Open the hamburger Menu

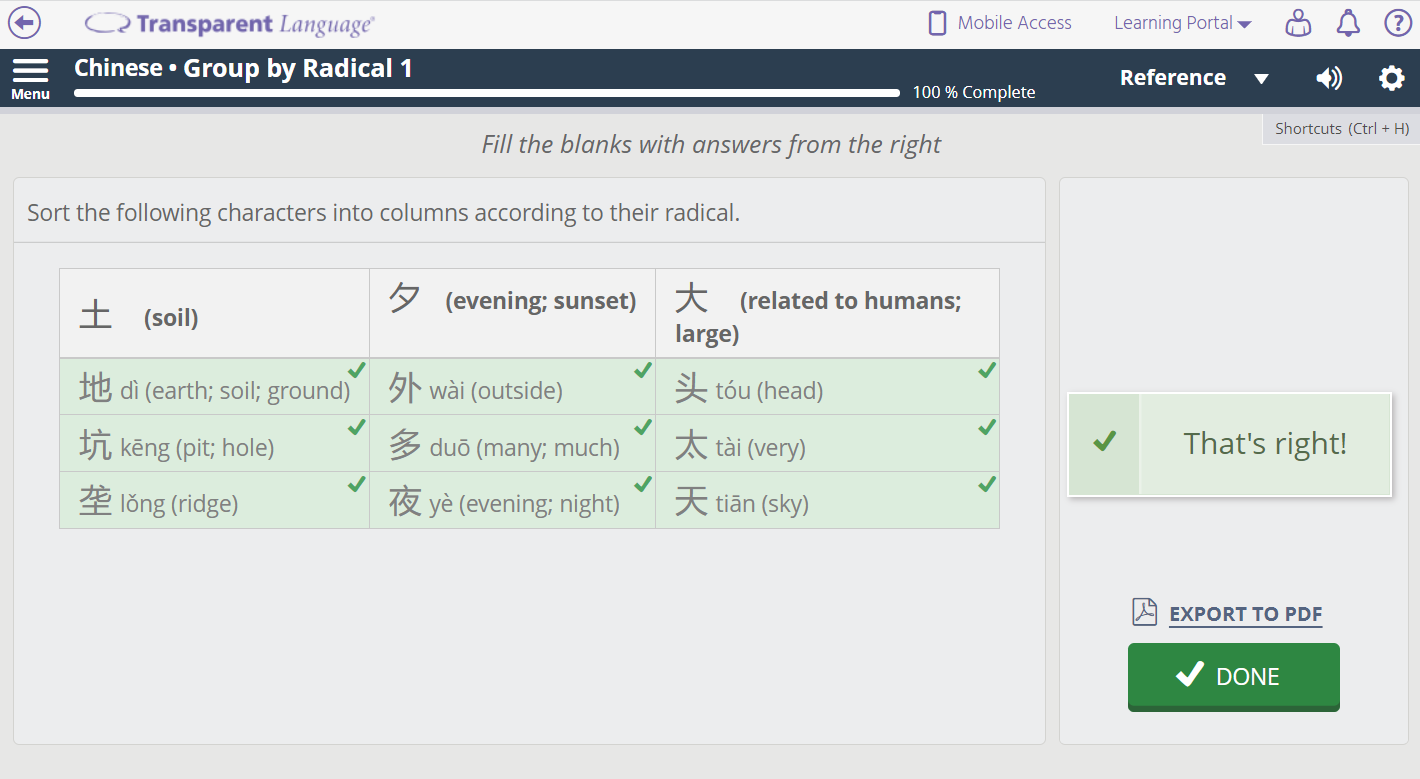click(x=30, y=78)
